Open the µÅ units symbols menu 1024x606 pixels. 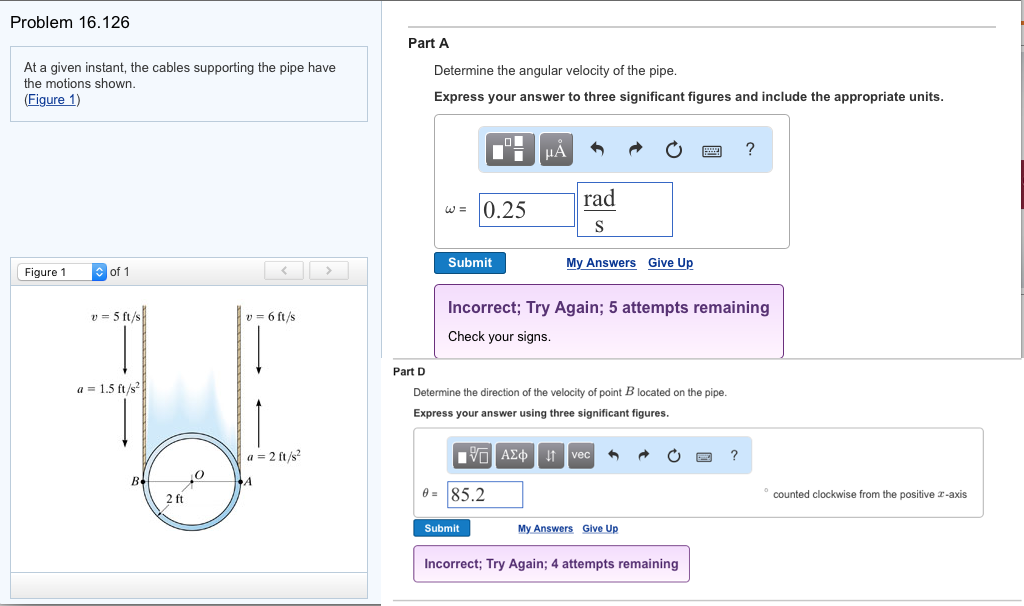click(x=556, y=150)
